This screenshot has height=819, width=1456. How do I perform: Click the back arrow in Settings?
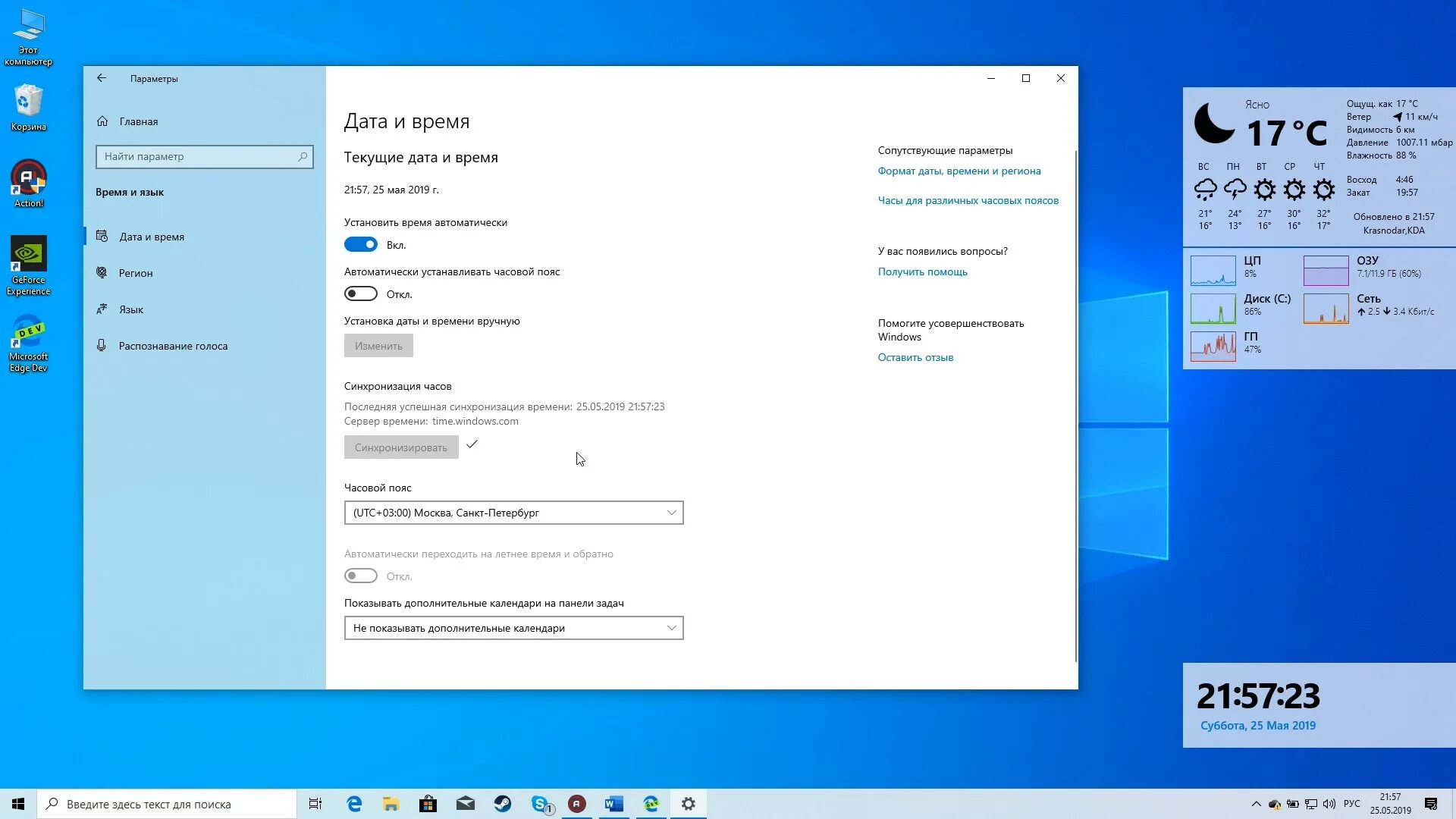[x=102, y=78]
